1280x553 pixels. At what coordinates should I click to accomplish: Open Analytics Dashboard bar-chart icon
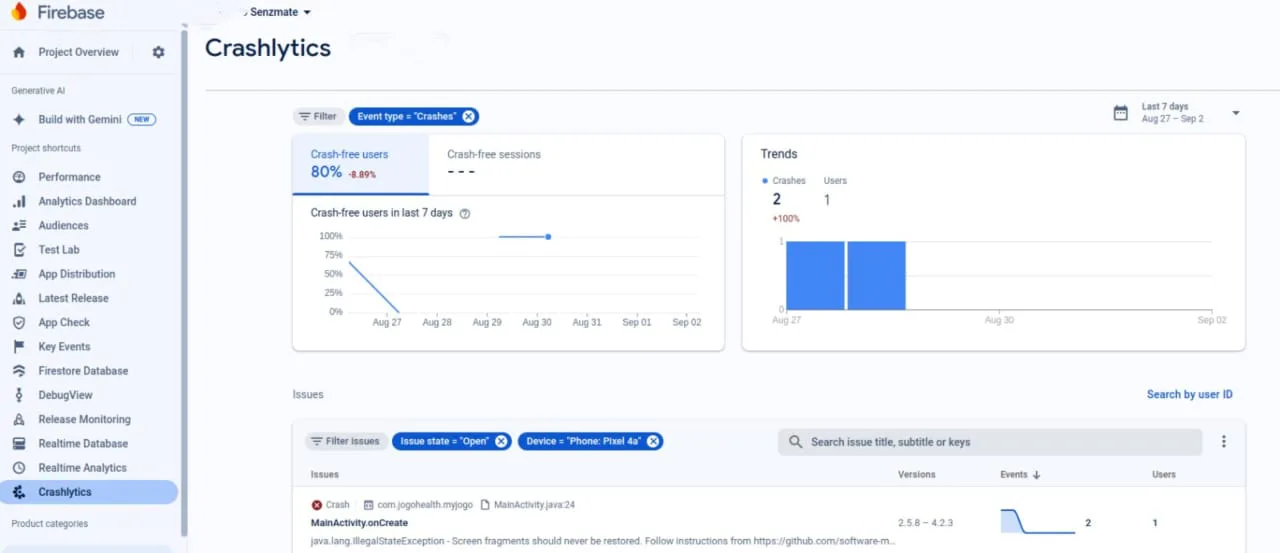coord(19,201)
